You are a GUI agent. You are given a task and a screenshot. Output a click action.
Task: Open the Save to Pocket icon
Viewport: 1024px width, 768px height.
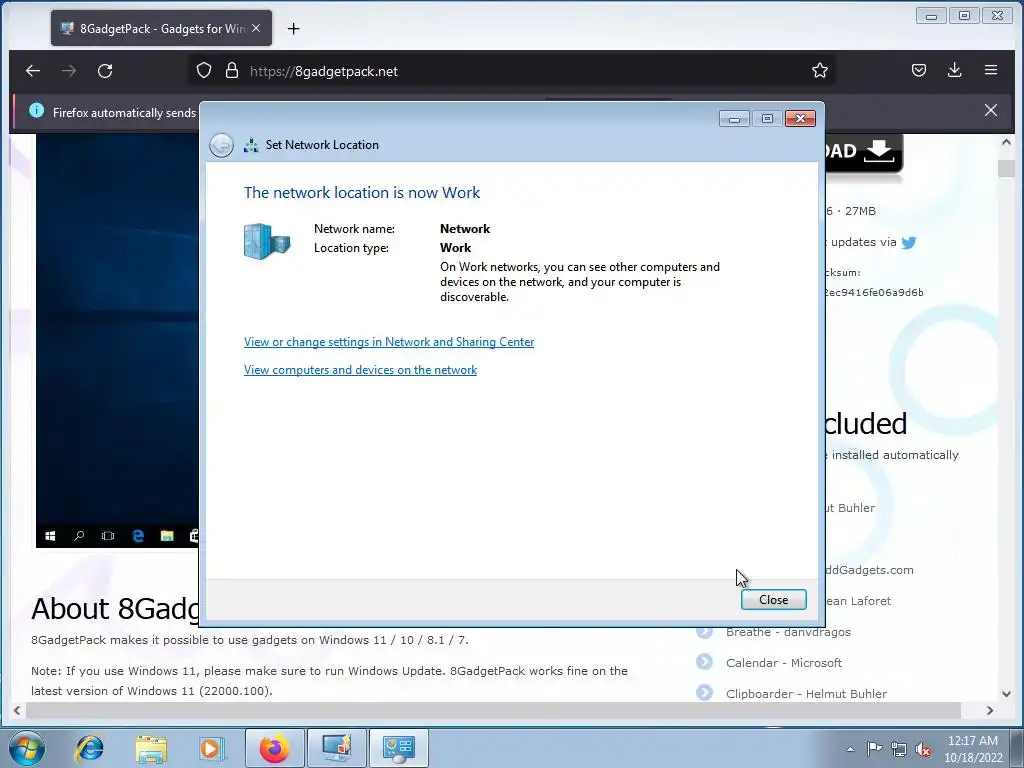919,71
